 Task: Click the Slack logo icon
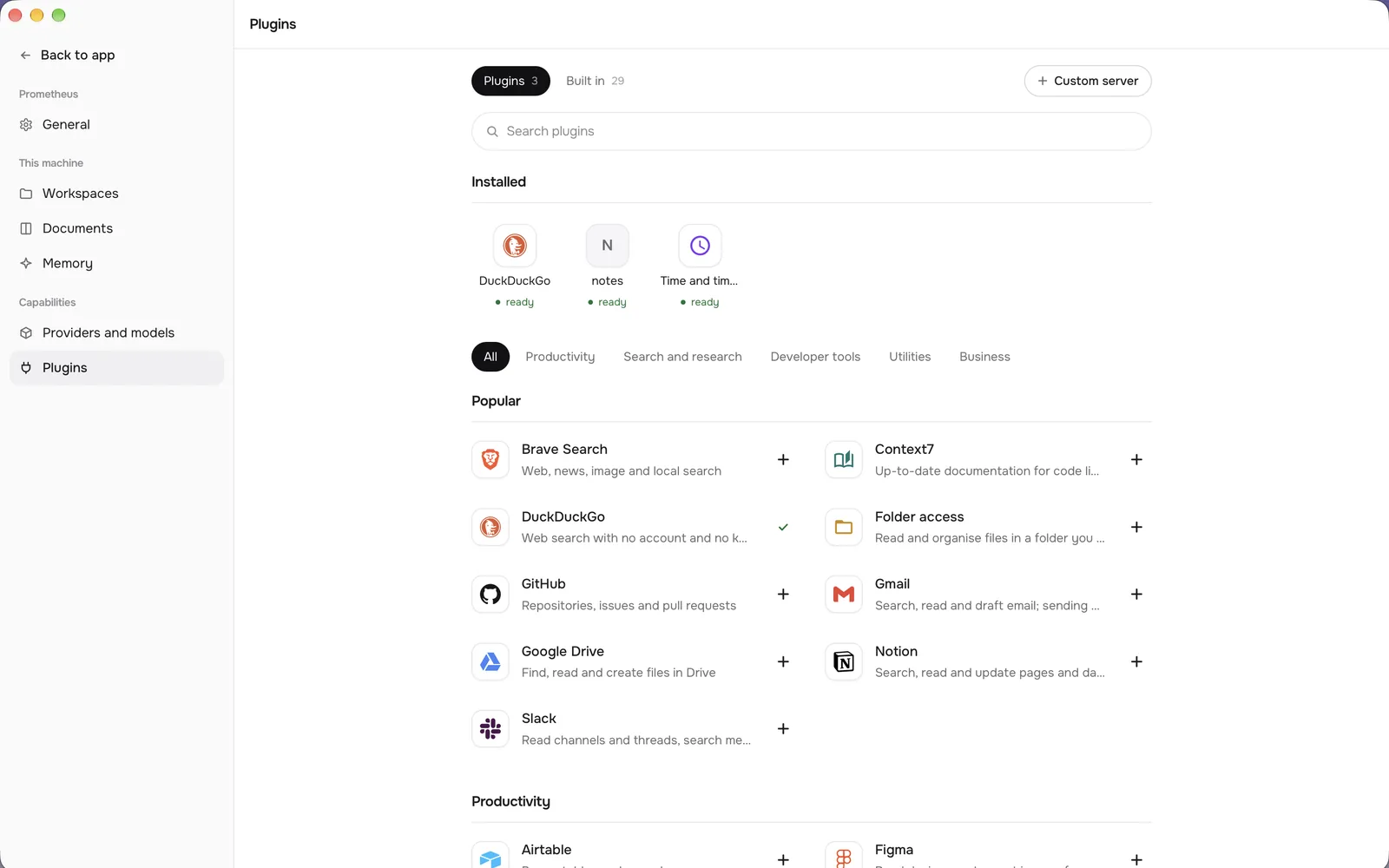point(490,729)
